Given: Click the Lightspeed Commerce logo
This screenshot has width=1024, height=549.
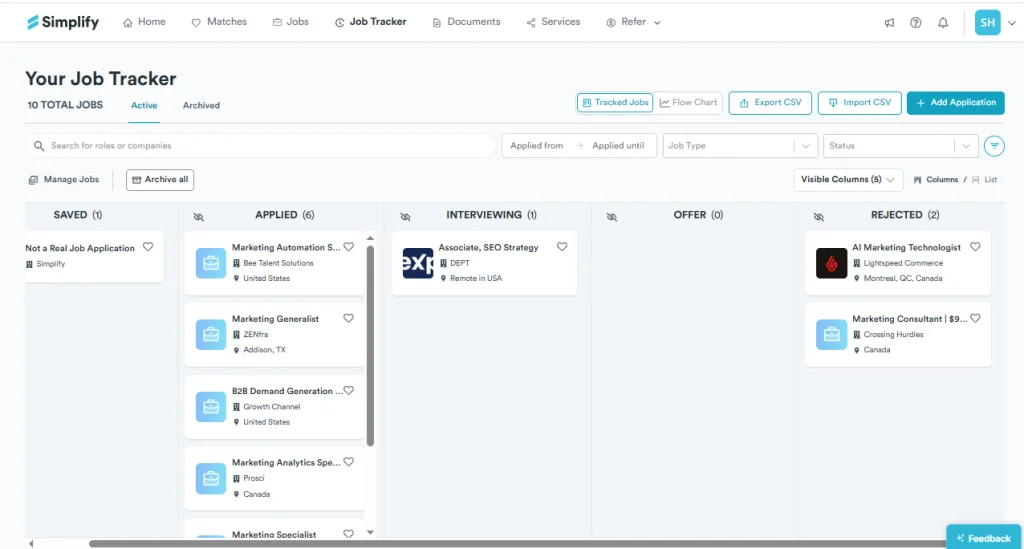Looking at the screenshot, I should 831,263.
